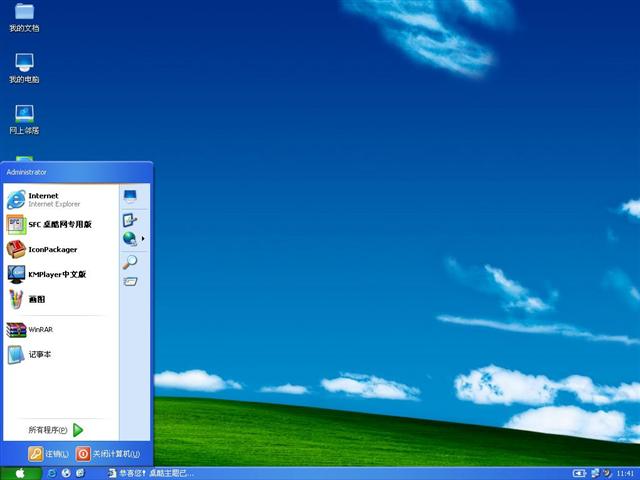Click the 关闭计算机 shut down button
This screenshot has width=640, height=480.
108,453
